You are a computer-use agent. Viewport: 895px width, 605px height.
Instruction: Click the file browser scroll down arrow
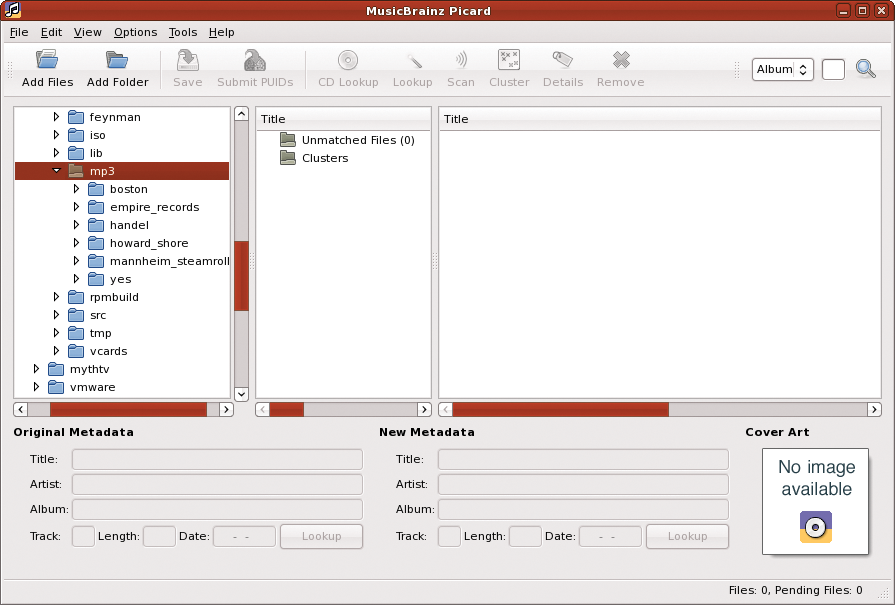[x=241, y=394]
